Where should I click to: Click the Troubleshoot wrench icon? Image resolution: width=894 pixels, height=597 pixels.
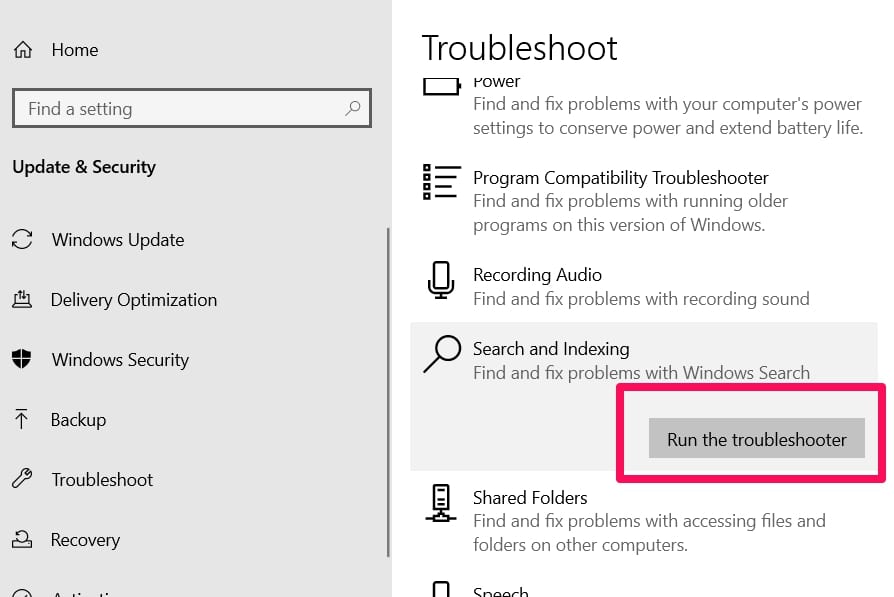[x=22, y=478]
